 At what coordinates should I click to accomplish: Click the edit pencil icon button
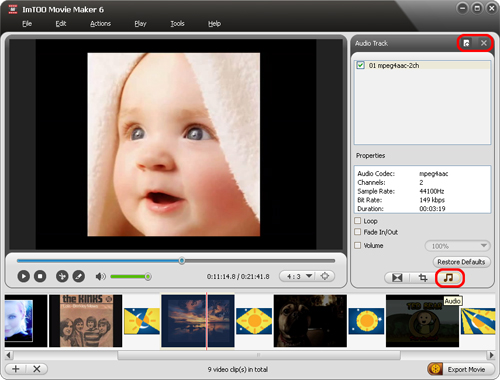click(x=79, y=276)
